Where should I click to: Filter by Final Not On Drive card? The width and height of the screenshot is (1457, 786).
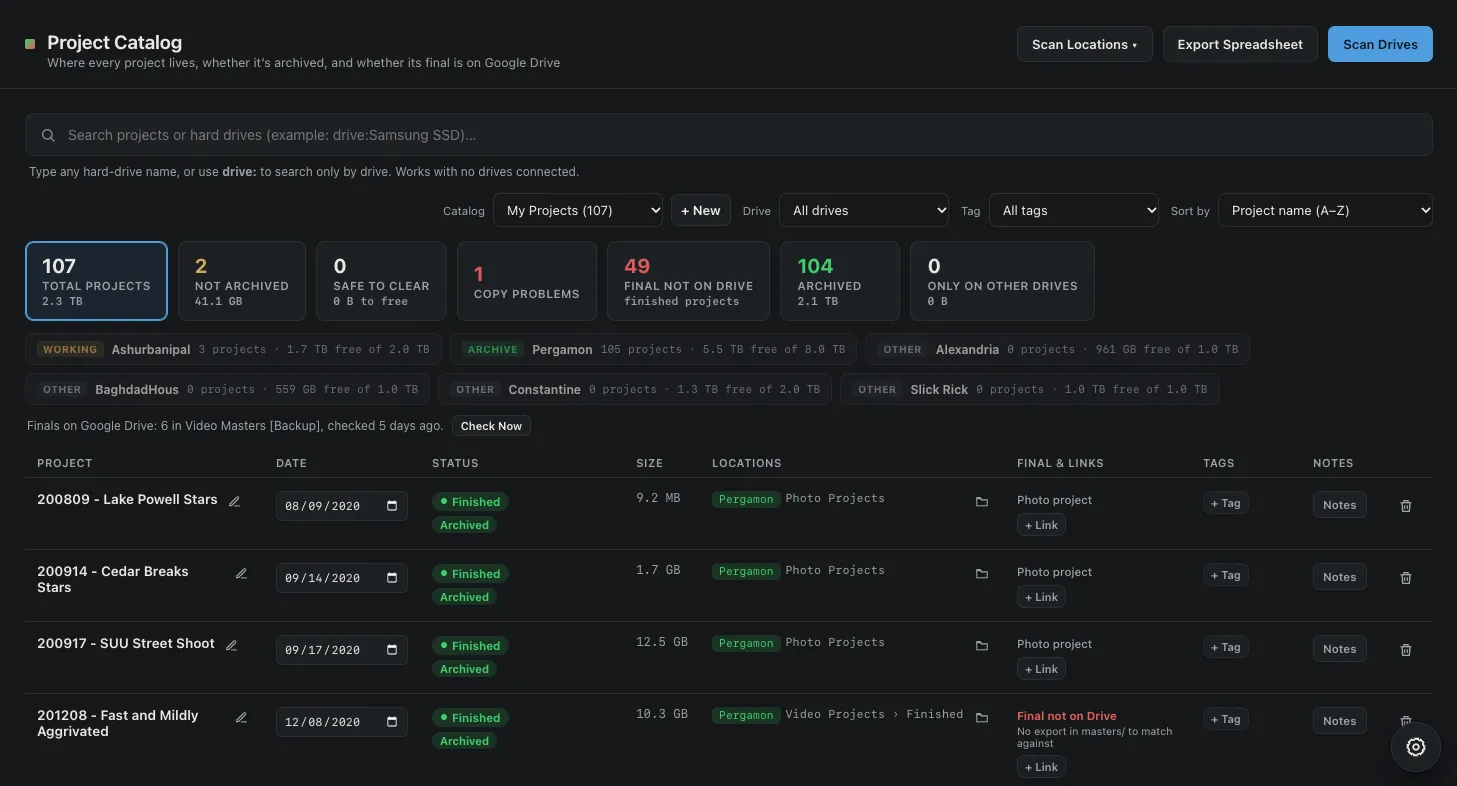point(688,281)
